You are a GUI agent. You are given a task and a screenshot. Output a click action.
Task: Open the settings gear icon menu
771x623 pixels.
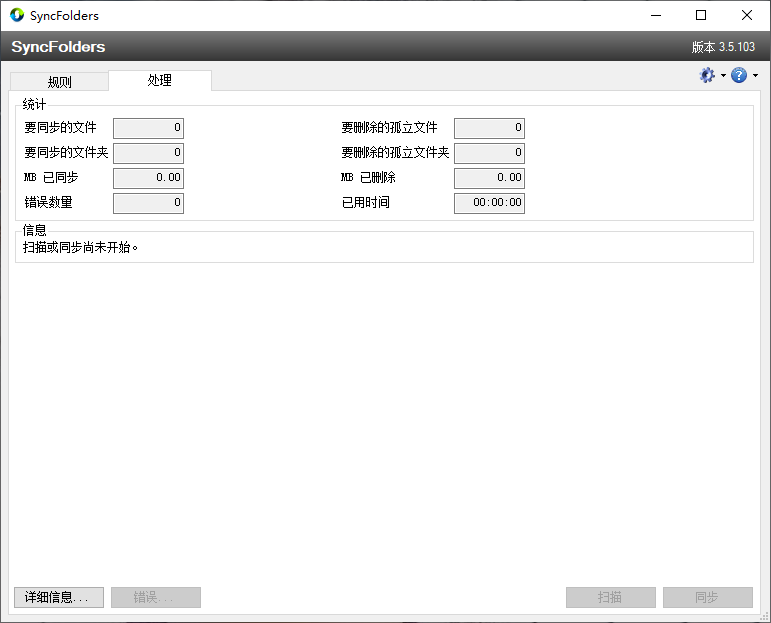coord(707,75)
